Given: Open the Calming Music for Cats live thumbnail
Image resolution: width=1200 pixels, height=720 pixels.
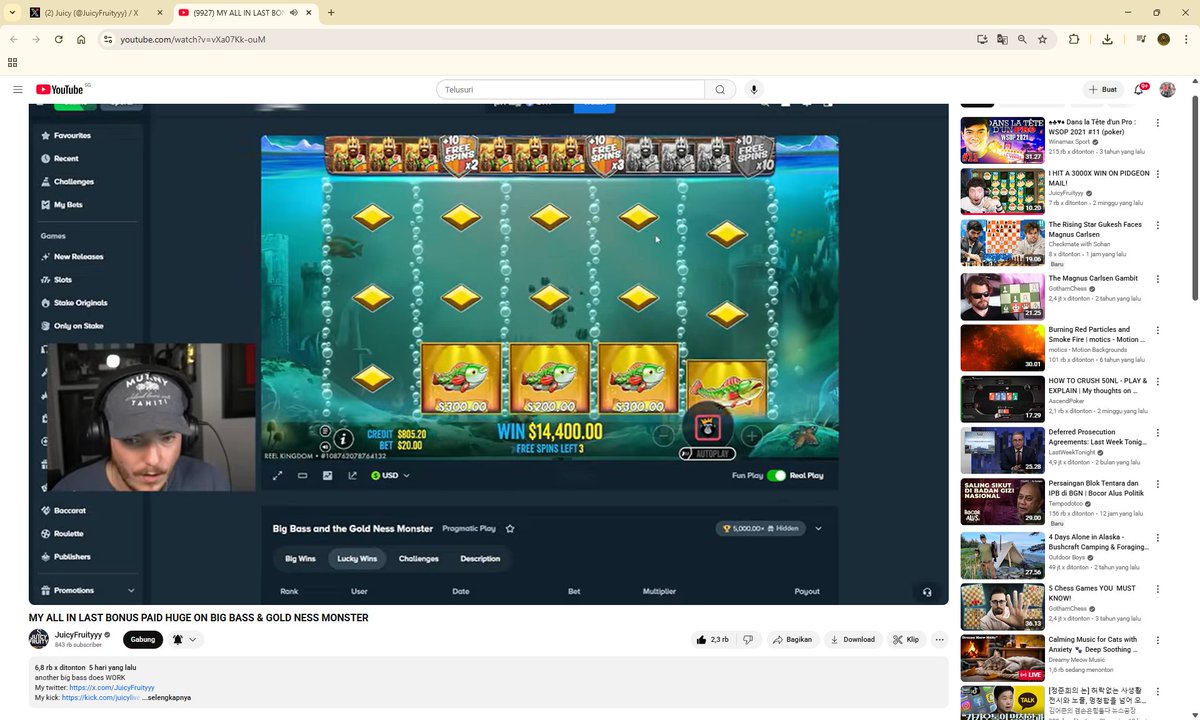Looking at the screenshot, I should tap(1002, 659).
